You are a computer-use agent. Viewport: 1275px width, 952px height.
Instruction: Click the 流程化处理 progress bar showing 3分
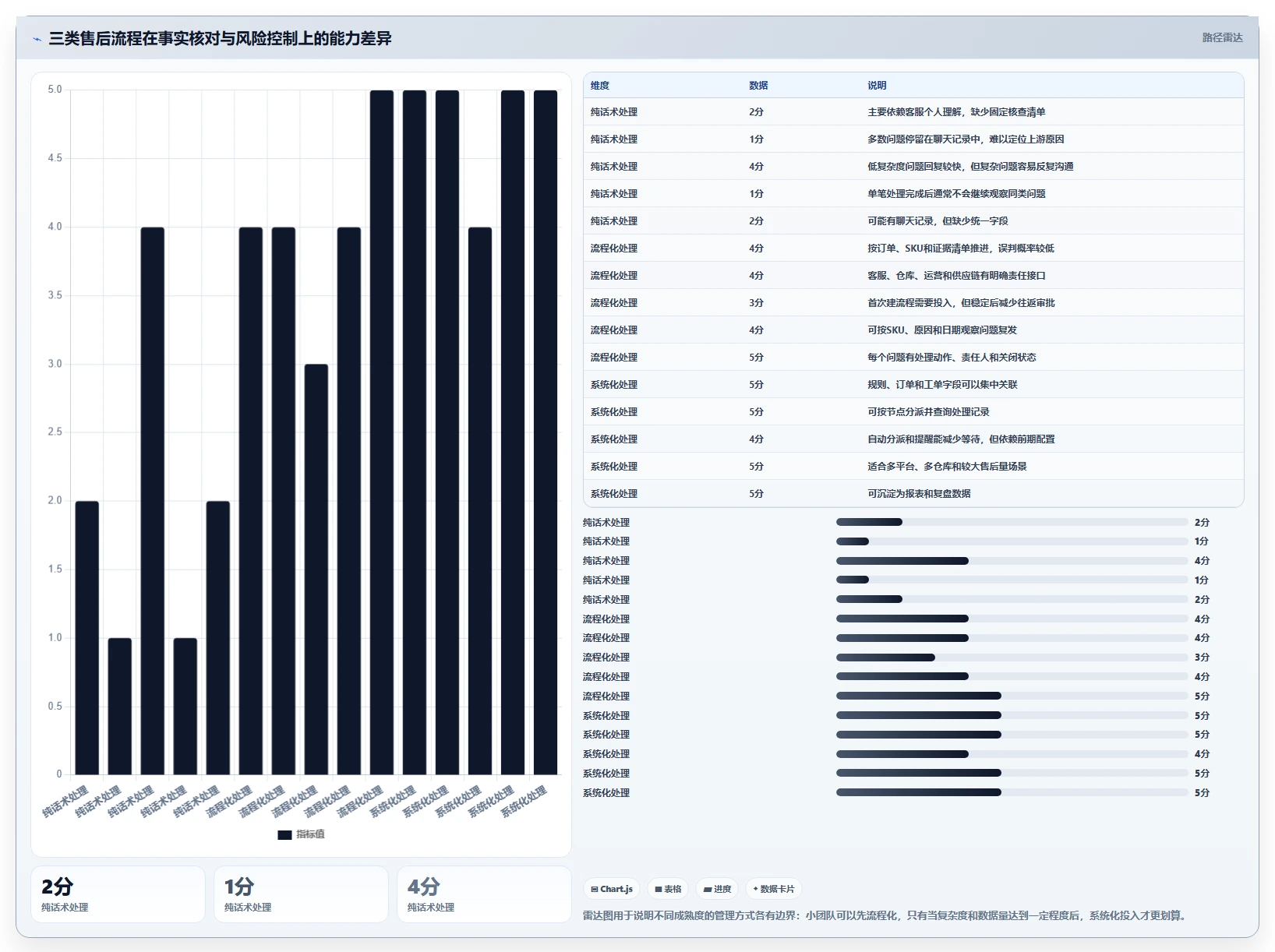coord(1012,658)
